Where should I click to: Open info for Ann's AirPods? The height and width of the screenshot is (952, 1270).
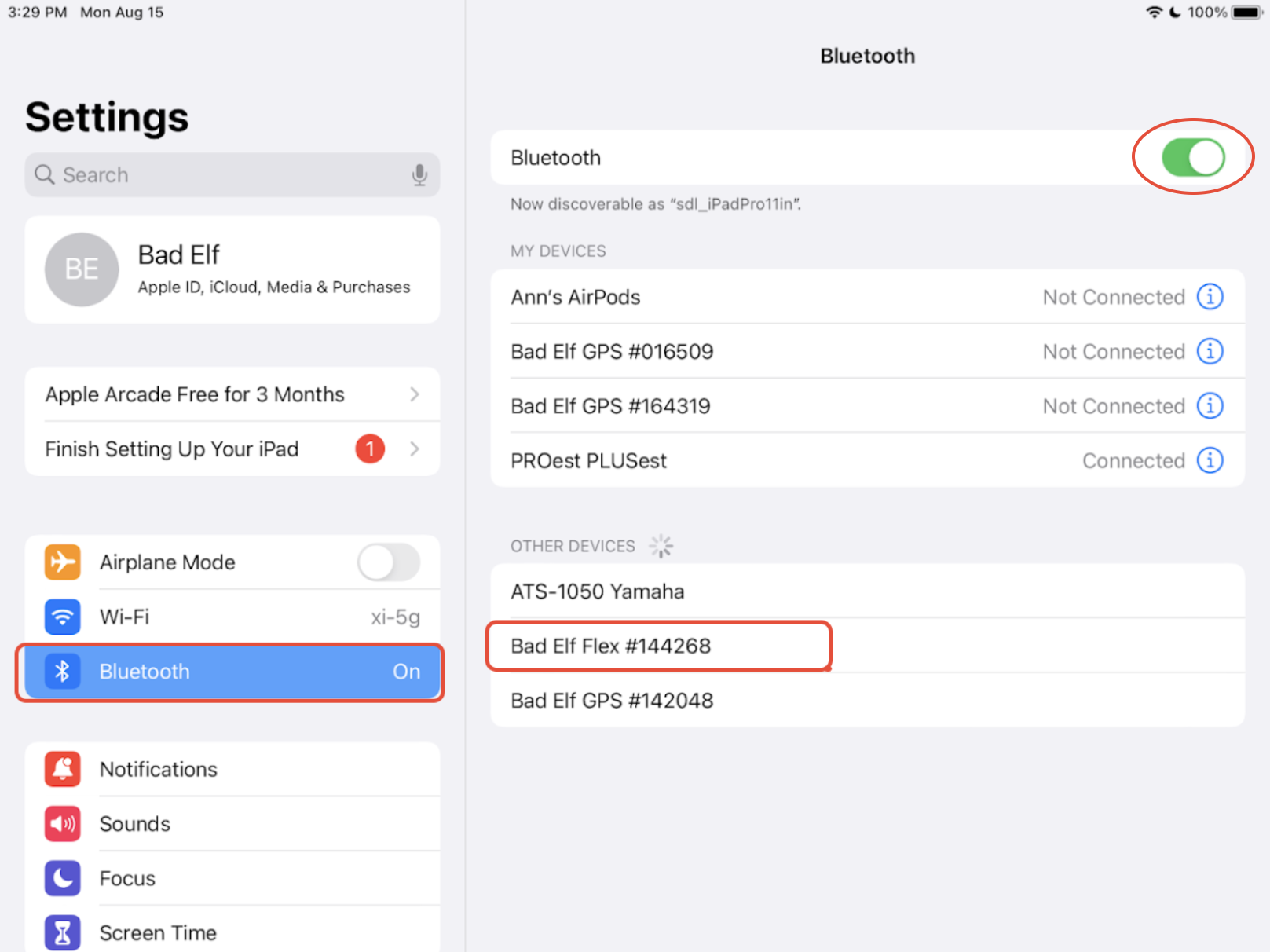tap(1210, 297)
